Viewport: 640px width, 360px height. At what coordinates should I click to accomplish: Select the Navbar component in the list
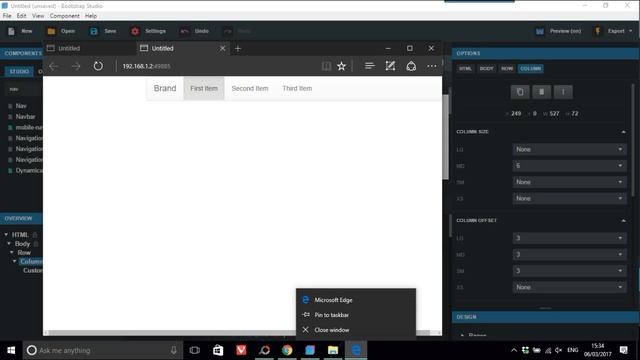click(x=25, y=117)
